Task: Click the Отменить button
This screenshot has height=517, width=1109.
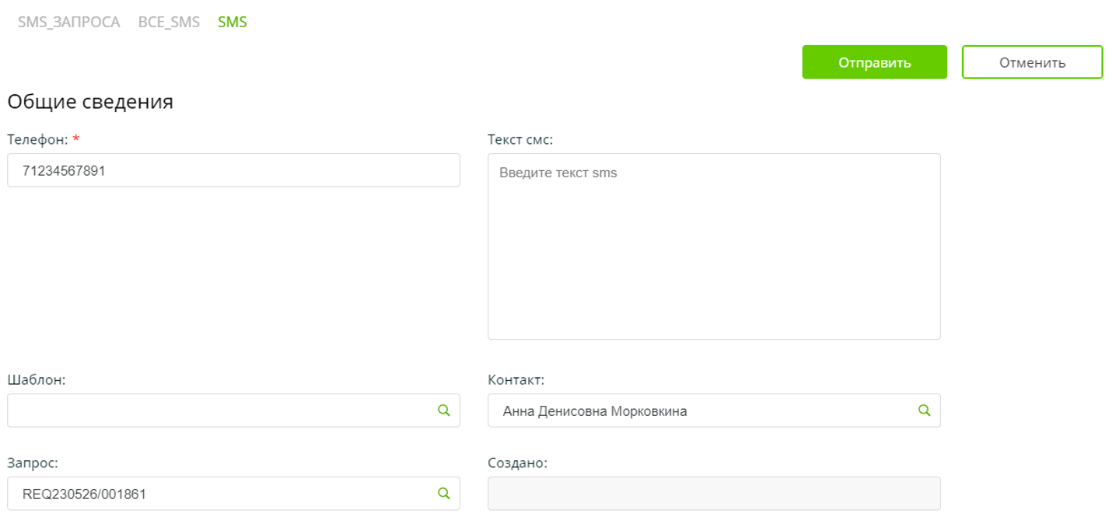Action: click(x=1032, y=62)
